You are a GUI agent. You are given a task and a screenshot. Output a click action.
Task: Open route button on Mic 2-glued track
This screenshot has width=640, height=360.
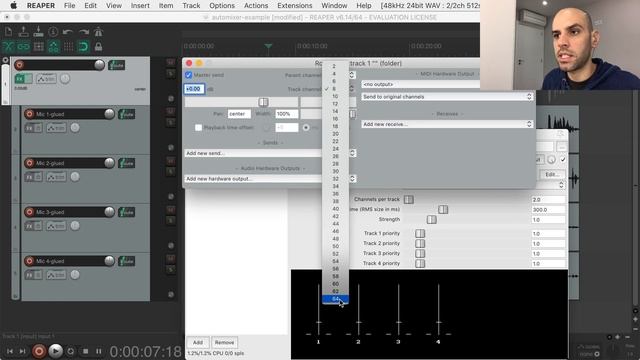(127, 163)
